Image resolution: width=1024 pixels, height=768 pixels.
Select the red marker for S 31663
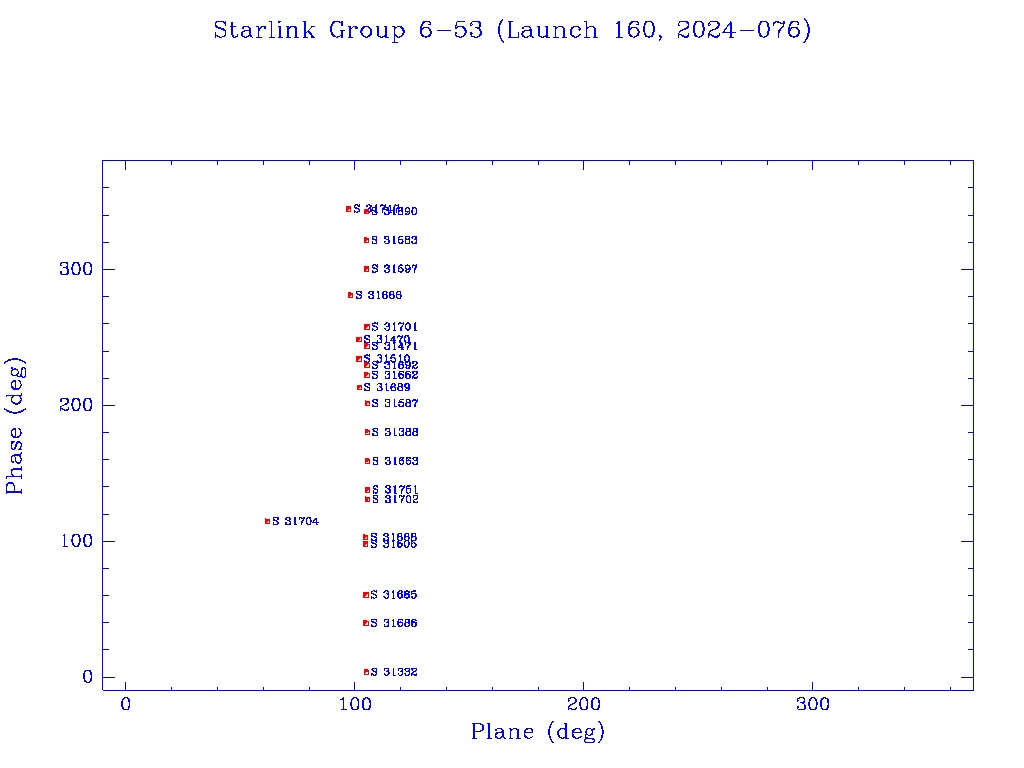[367, 461]
